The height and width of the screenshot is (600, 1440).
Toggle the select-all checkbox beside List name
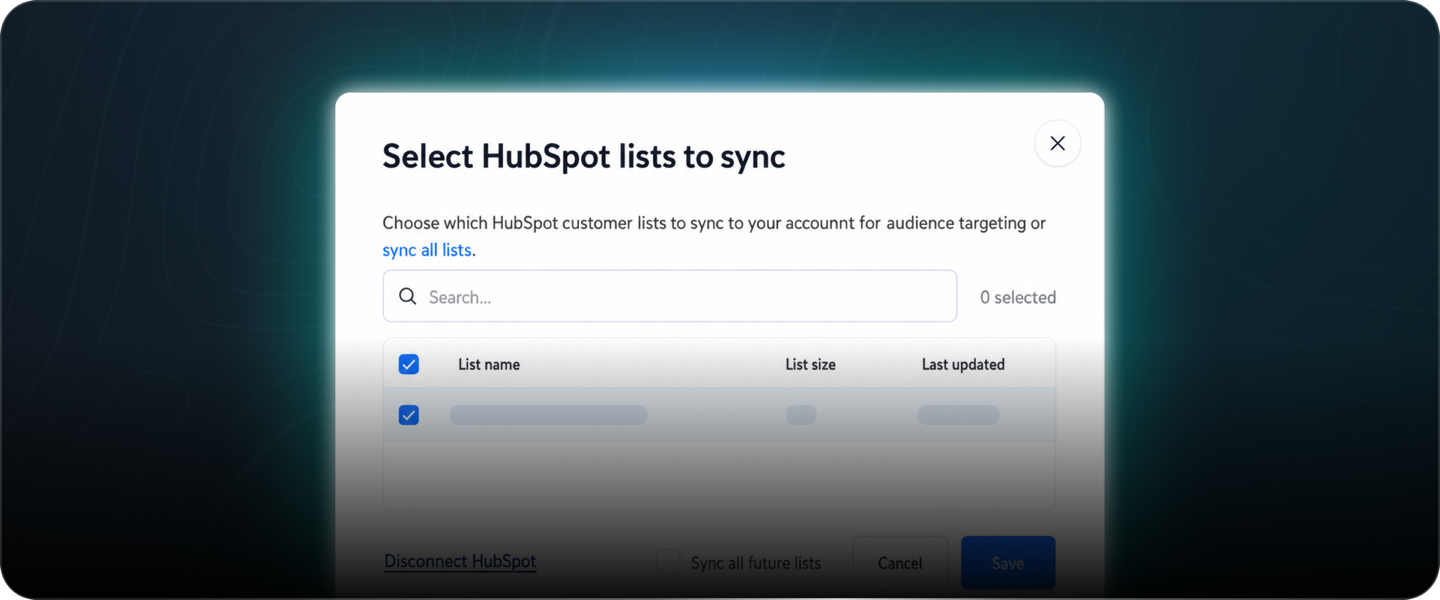(x=409, y=364)
